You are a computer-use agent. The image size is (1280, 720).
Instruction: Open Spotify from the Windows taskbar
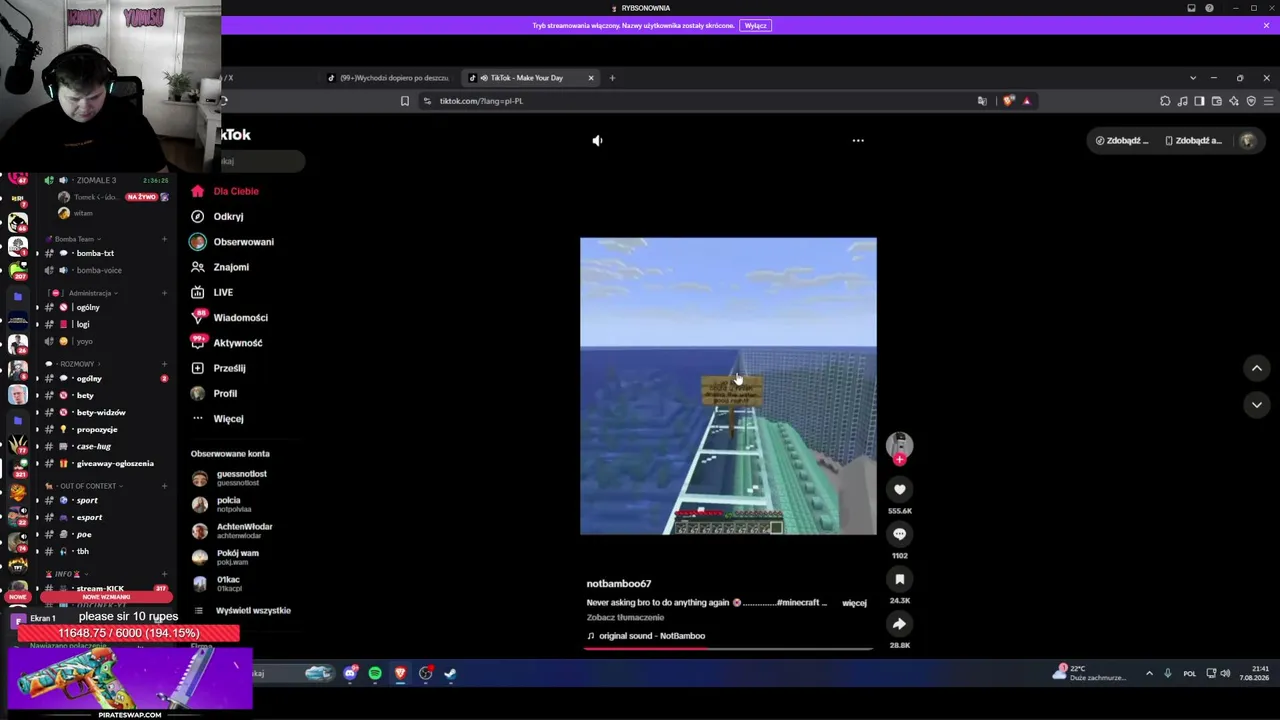(375, 674)
